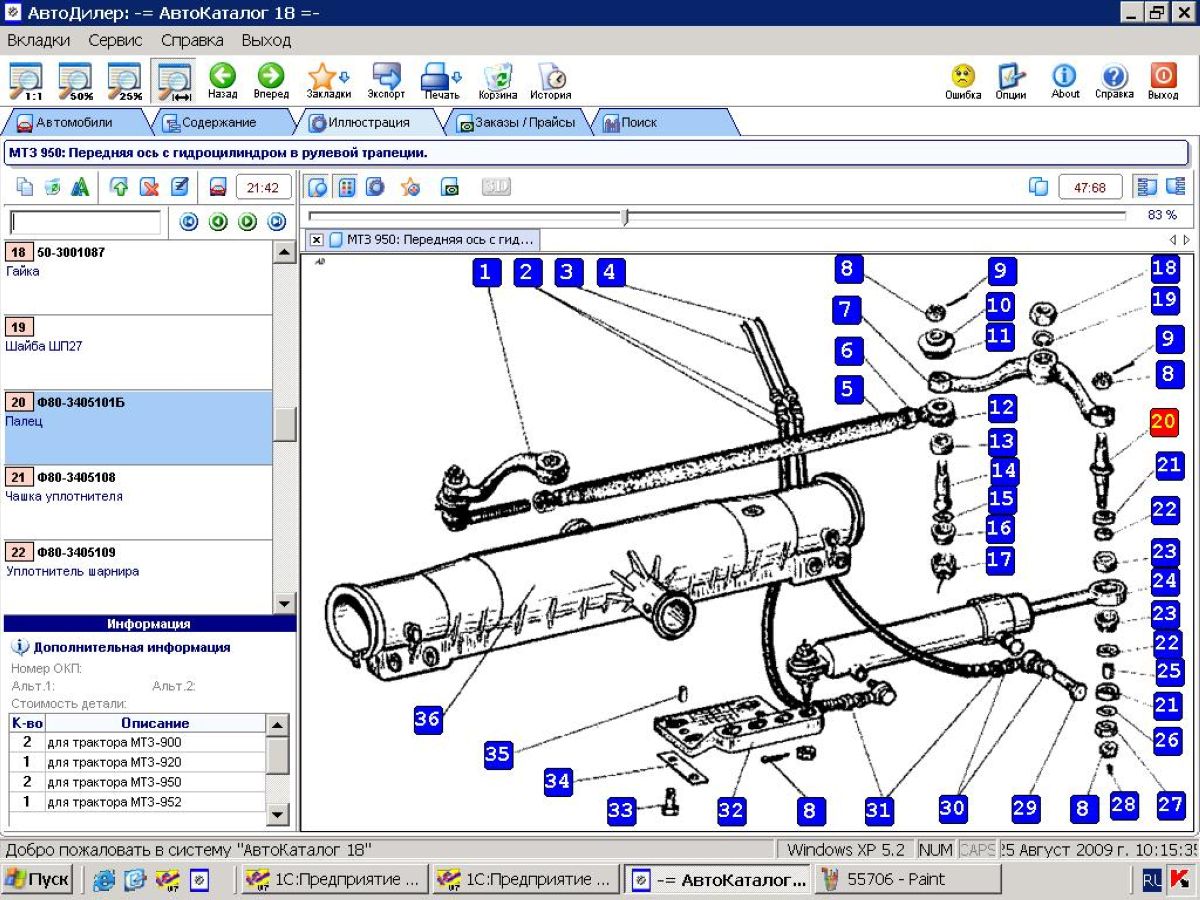Exit via the Выход toolbar icon
1200x900 pixels.
(1163, 82)
